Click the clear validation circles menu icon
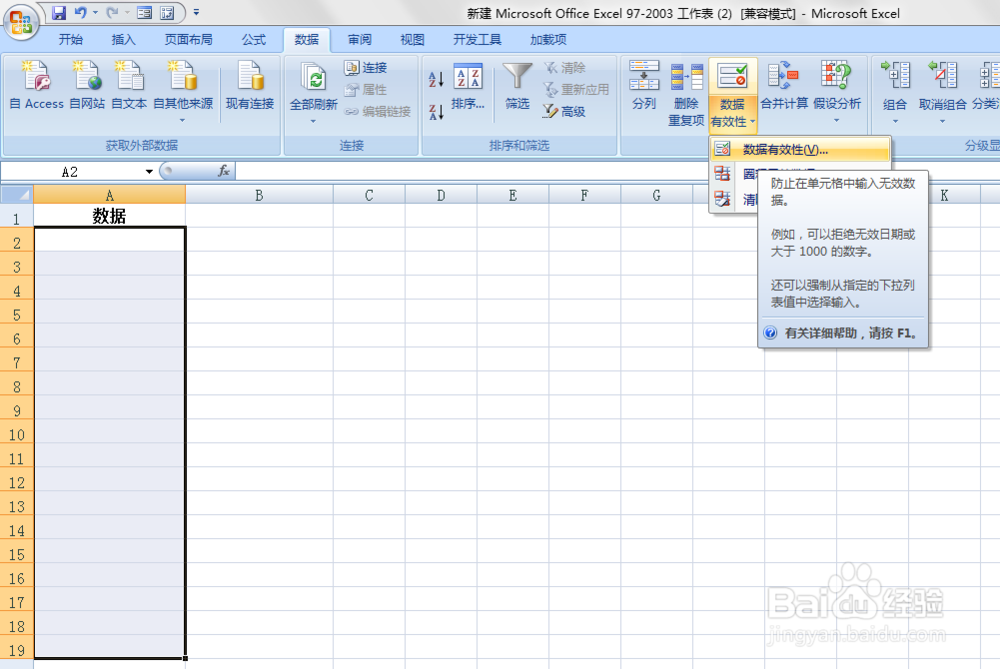The image size is (1000, 669). [723, 199]
